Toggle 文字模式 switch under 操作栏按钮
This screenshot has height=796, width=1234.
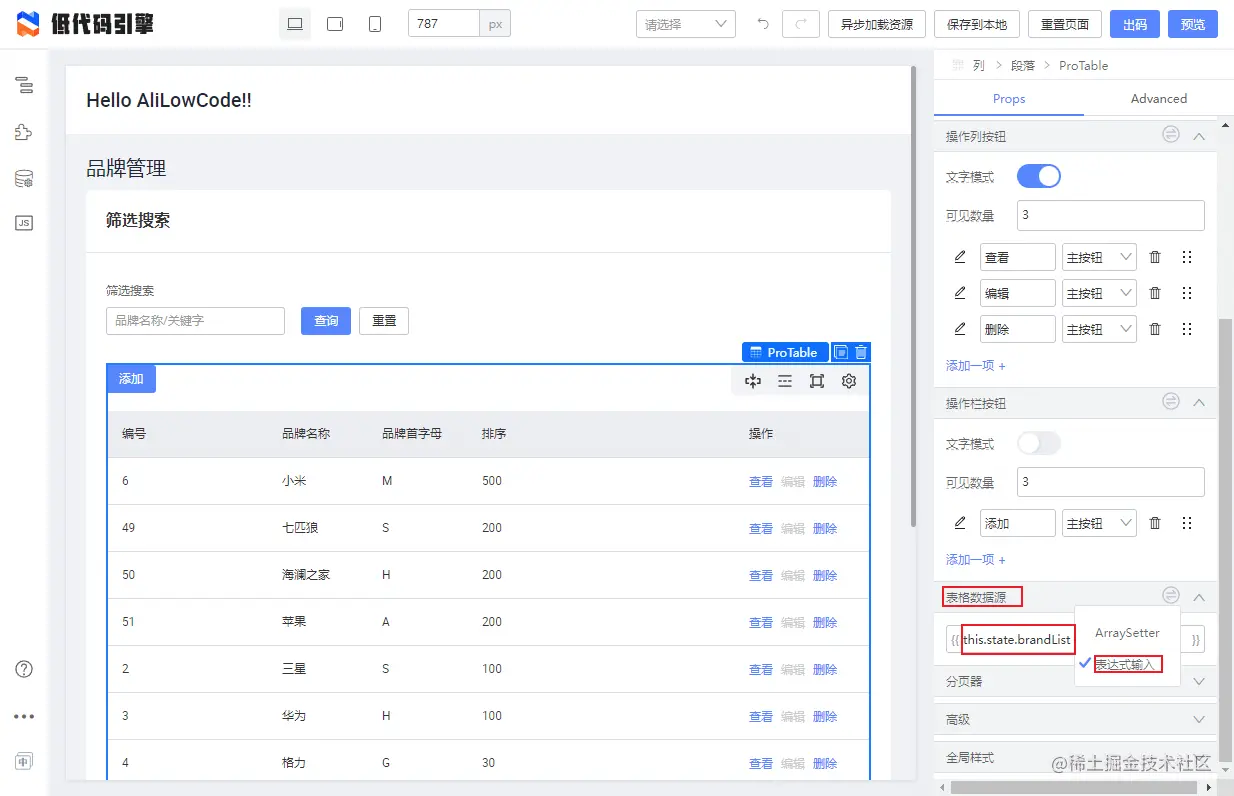[x=1039, y=443]
